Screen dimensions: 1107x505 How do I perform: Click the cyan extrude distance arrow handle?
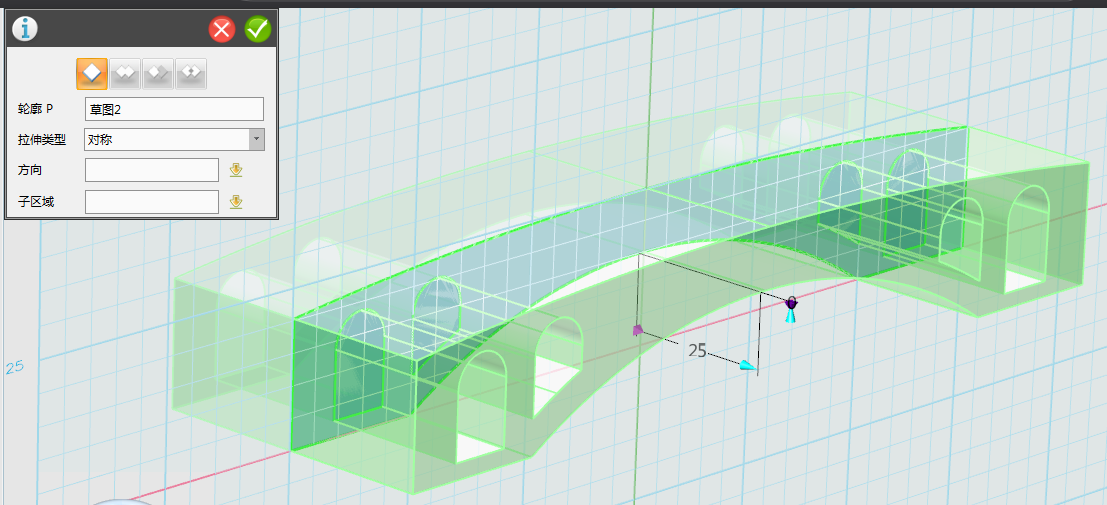[747, 367]
